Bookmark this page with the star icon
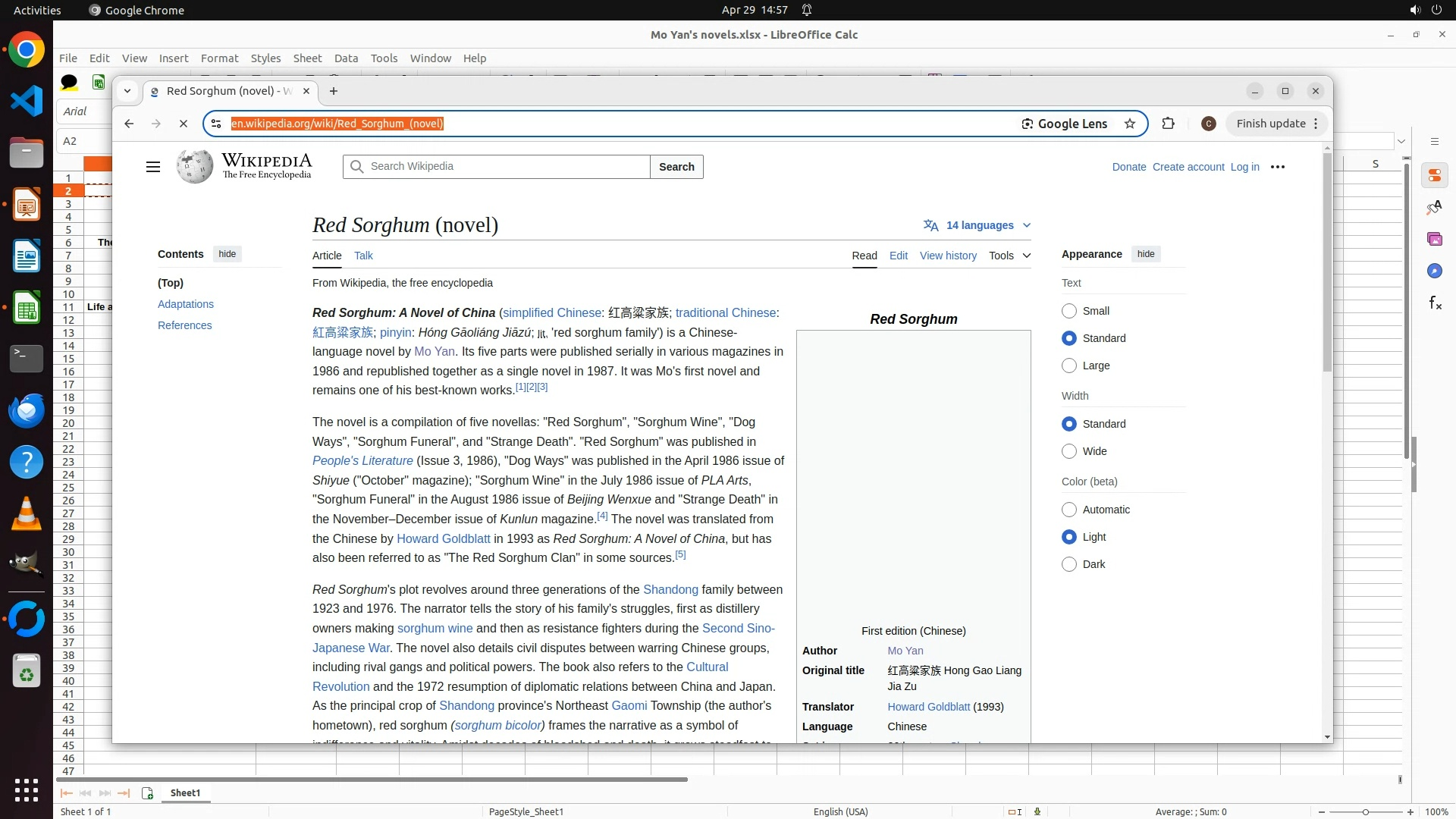This screenshot has width=1456, height=819. (x=1130, y=124)
